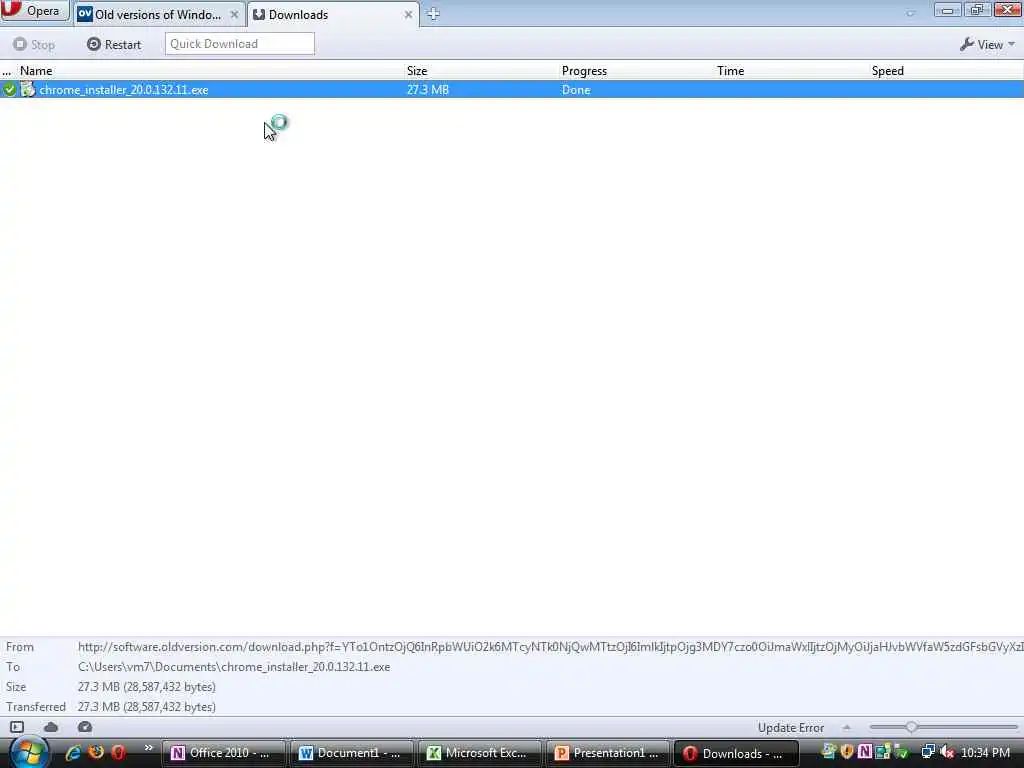Focus the Quick Download input field
This screenshot has height=768, width=1024.
click(240, 44)
